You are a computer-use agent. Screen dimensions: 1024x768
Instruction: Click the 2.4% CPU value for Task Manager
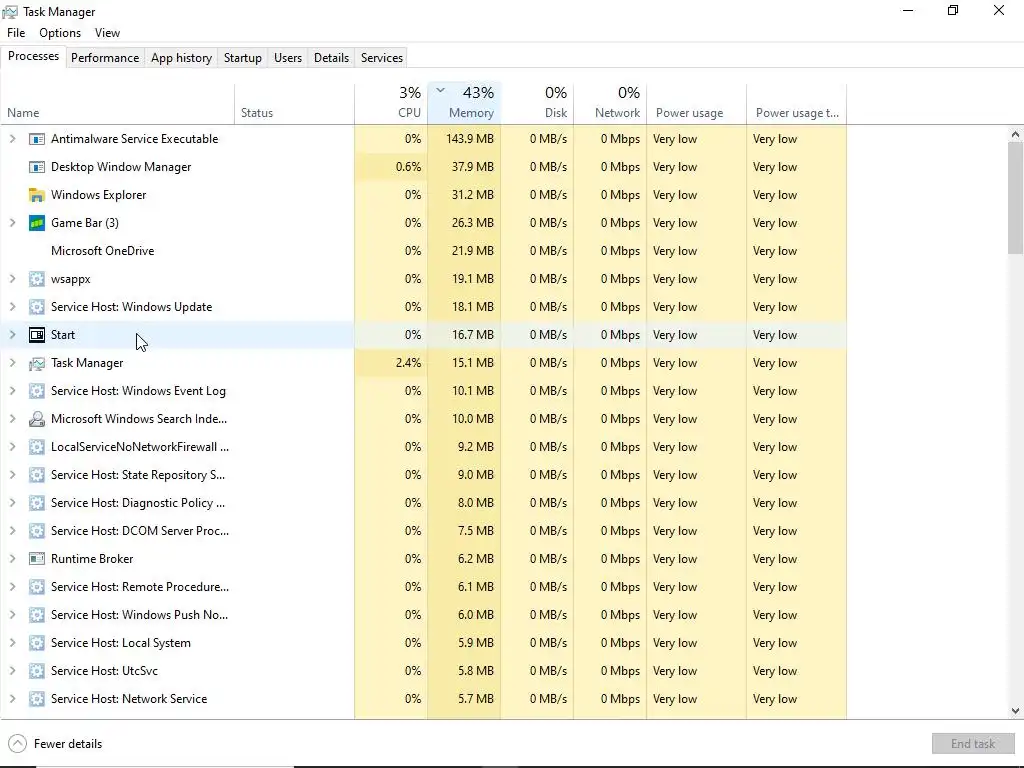(408, 363)
